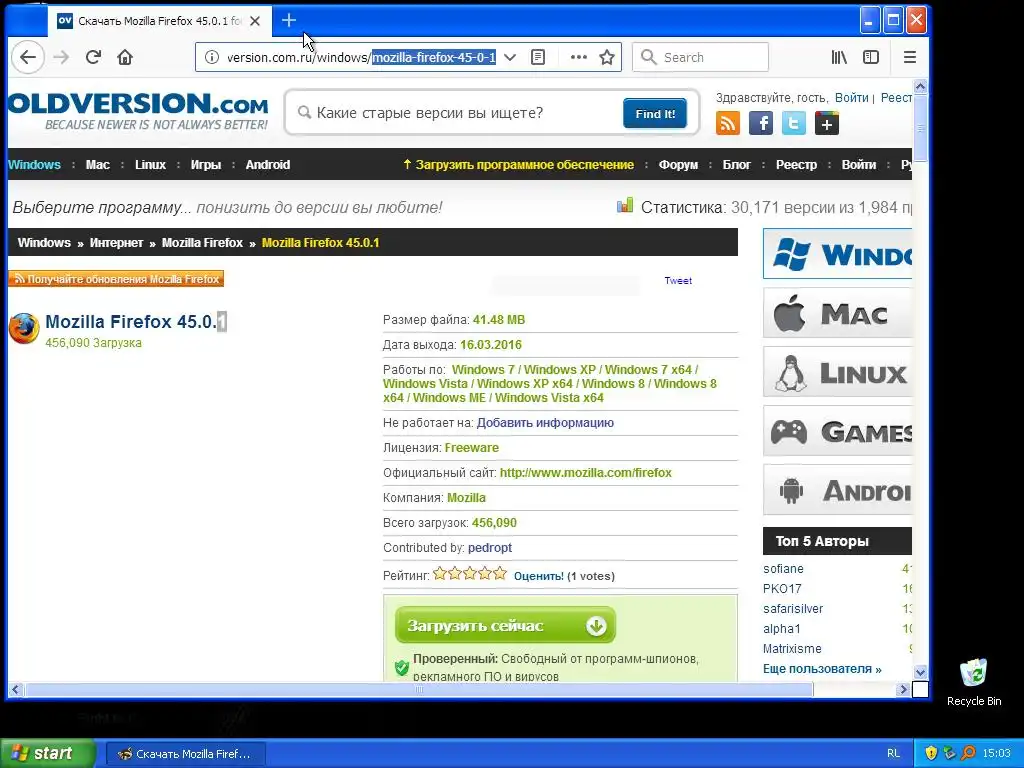This screenshot has width=1024, height=768.
Task: Click Еще пользователя link
Action: (822, 669)
